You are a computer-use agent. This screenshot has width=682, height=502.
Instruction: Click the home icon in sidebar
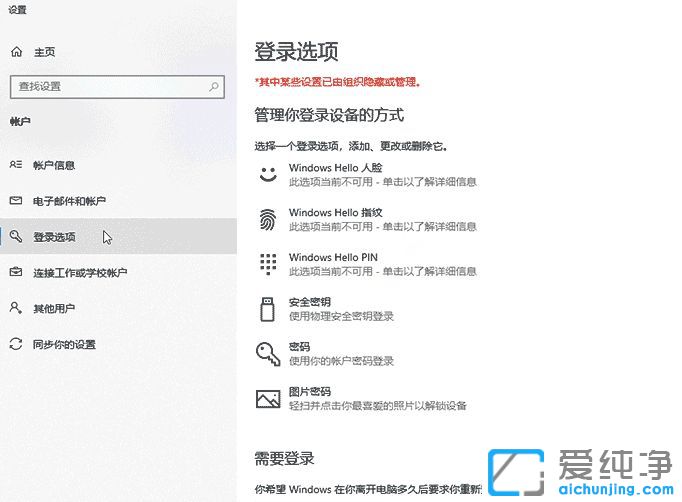16,52
